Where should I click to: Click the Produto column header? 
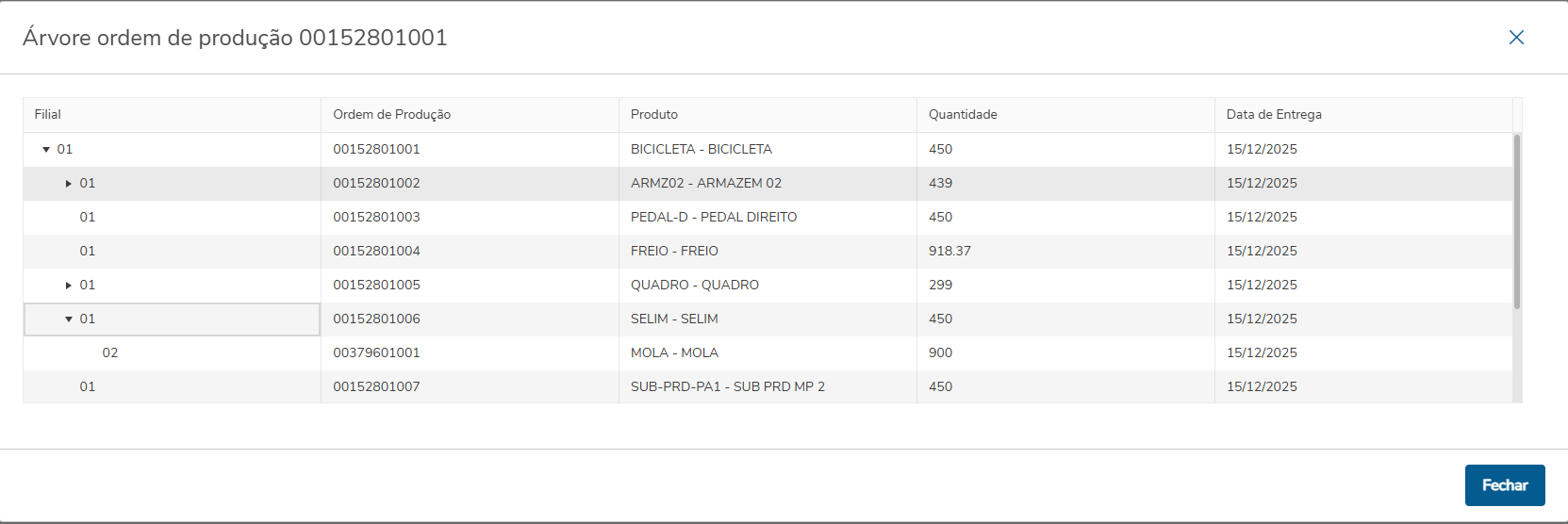[654, 114]
